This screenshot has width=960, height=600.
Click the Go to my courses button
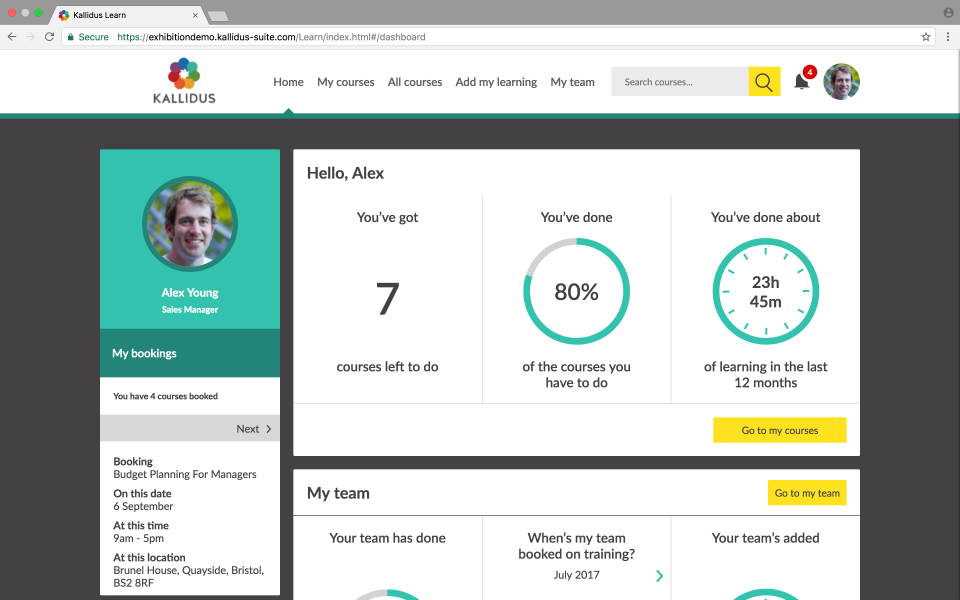click(x=779, y=430)
